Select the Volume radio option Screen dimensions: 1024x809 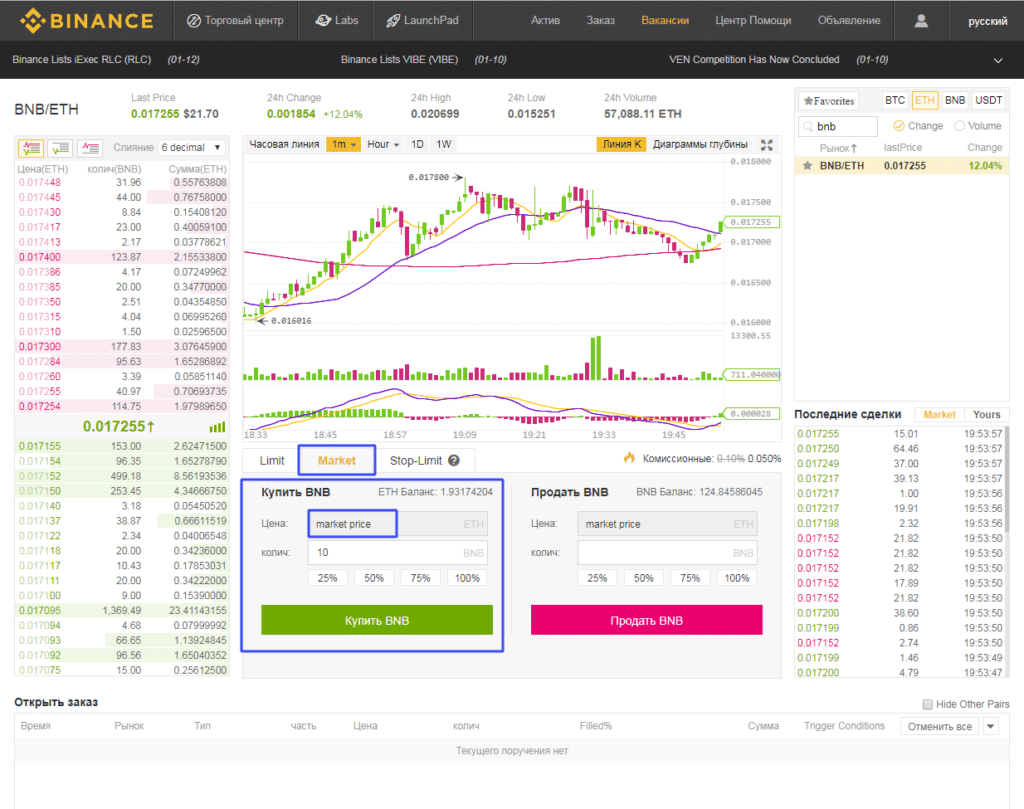tap(959, 126)
